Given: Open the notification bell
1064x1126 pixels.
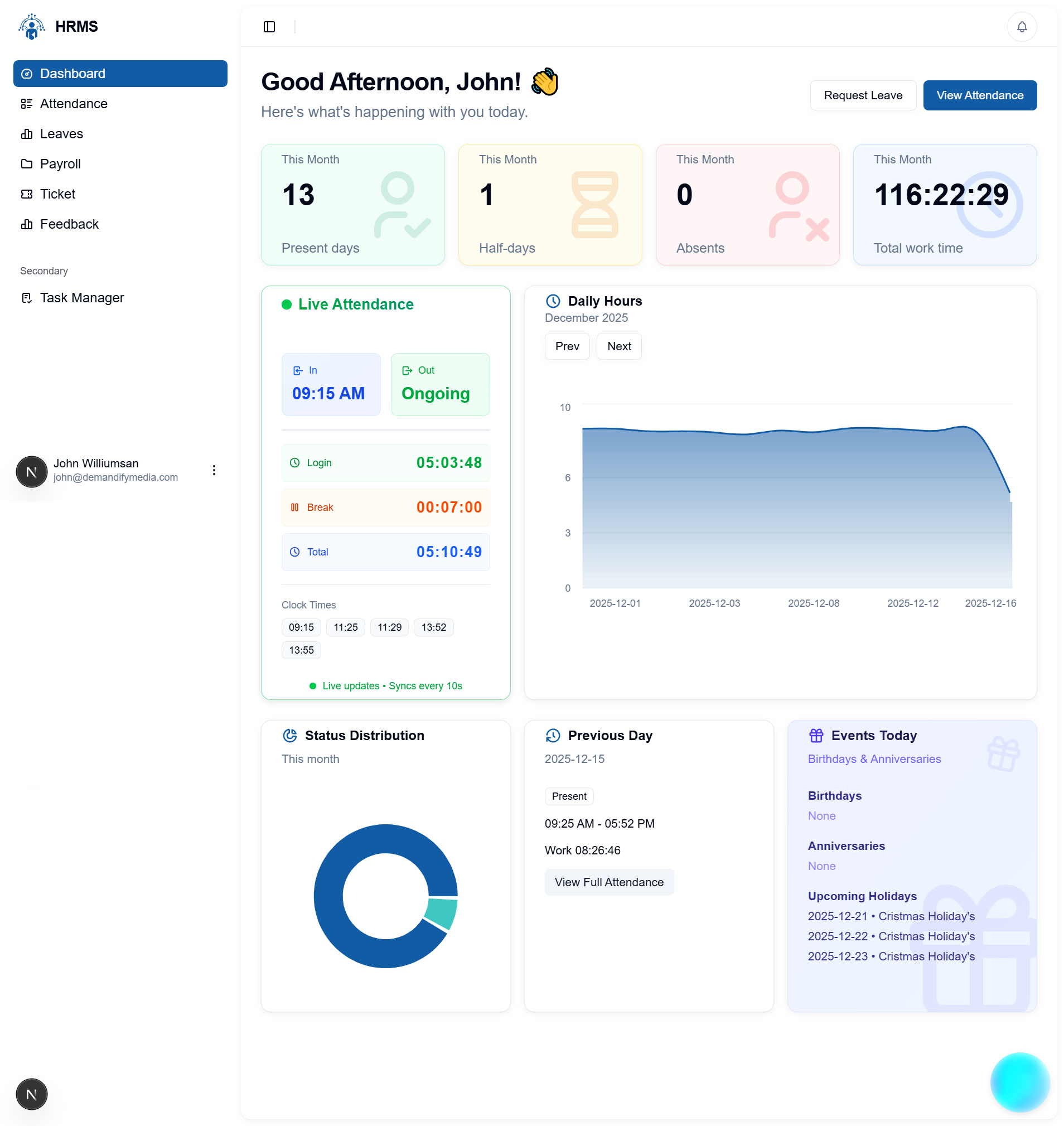Looking at the screenshot, I should [x=1022, y=27].
